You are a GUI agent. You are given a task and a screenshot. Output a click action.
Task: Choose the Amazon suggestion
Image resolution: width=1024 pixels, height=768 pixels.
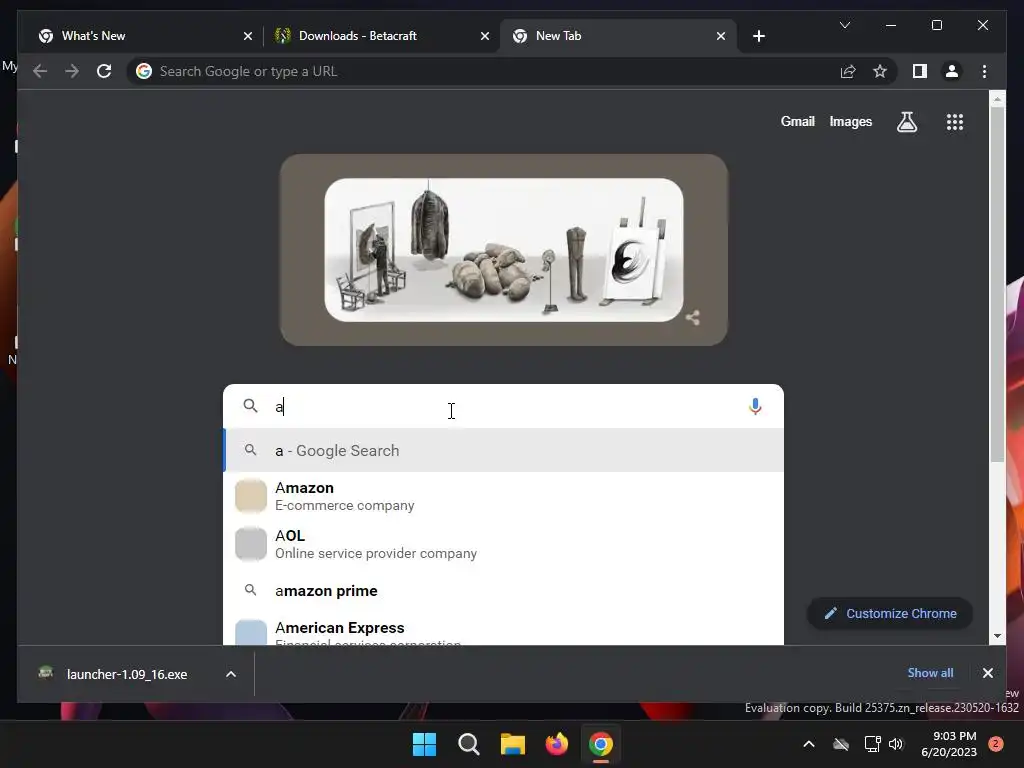tap(504, 496)
